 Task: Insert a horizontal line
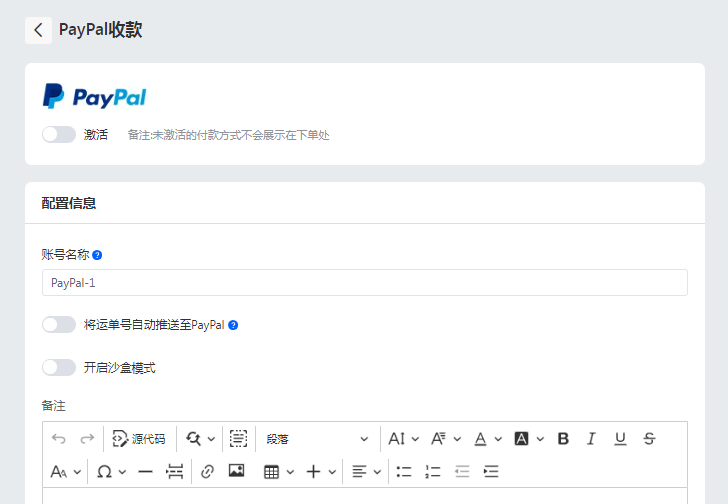145,472
